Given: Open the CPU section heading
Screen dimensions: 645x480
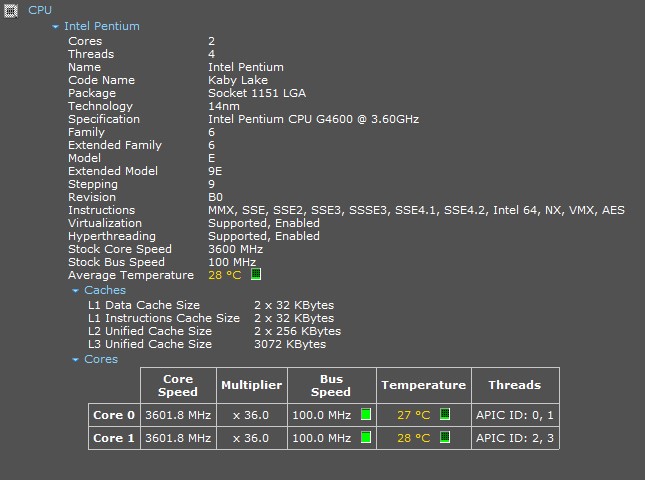Looking at the screenshot, I should point(40,10).
